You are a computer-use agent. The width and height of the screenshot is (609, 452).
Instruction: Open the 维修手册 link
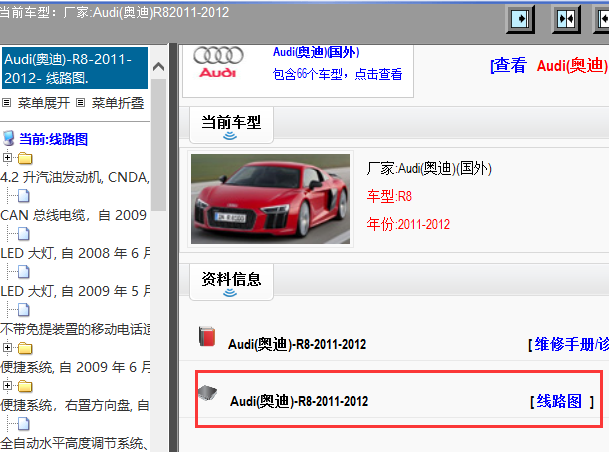571,344
